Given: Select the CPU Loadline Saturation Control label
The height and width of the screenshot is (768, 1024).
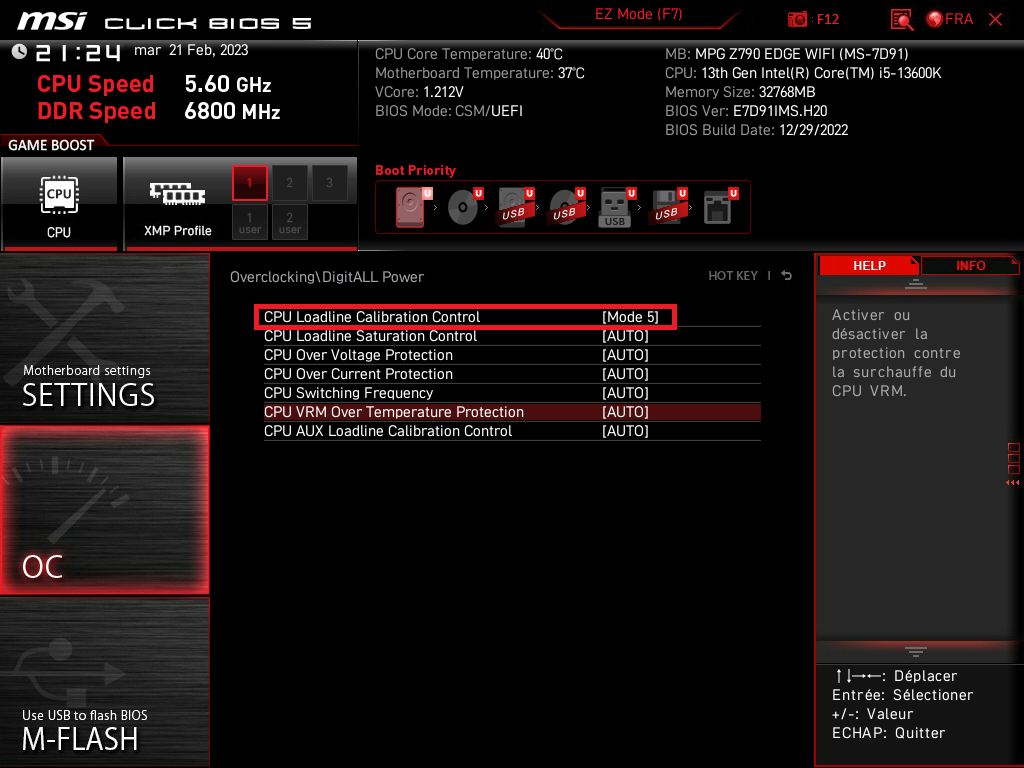Looking at the screenshot, I should (x=370, y=336).
